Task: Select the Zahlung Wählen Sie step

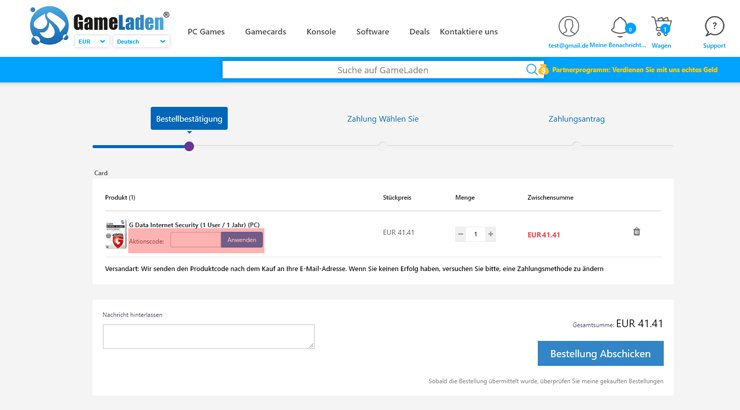Action: (383, 119)
